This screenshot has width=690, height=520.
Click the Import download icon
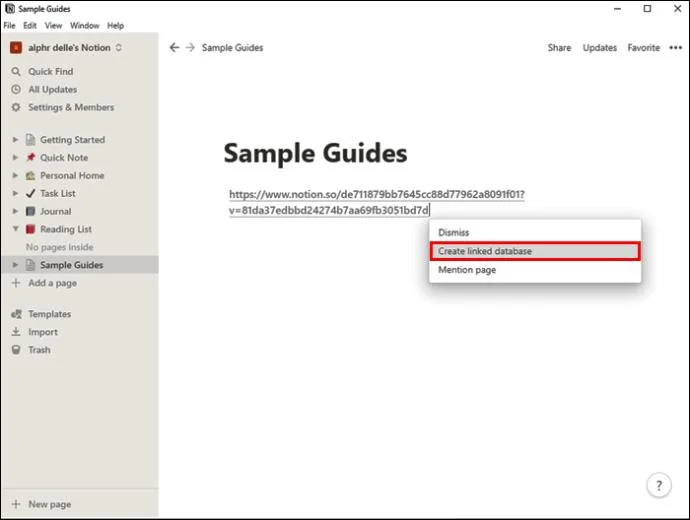[16, 332]
